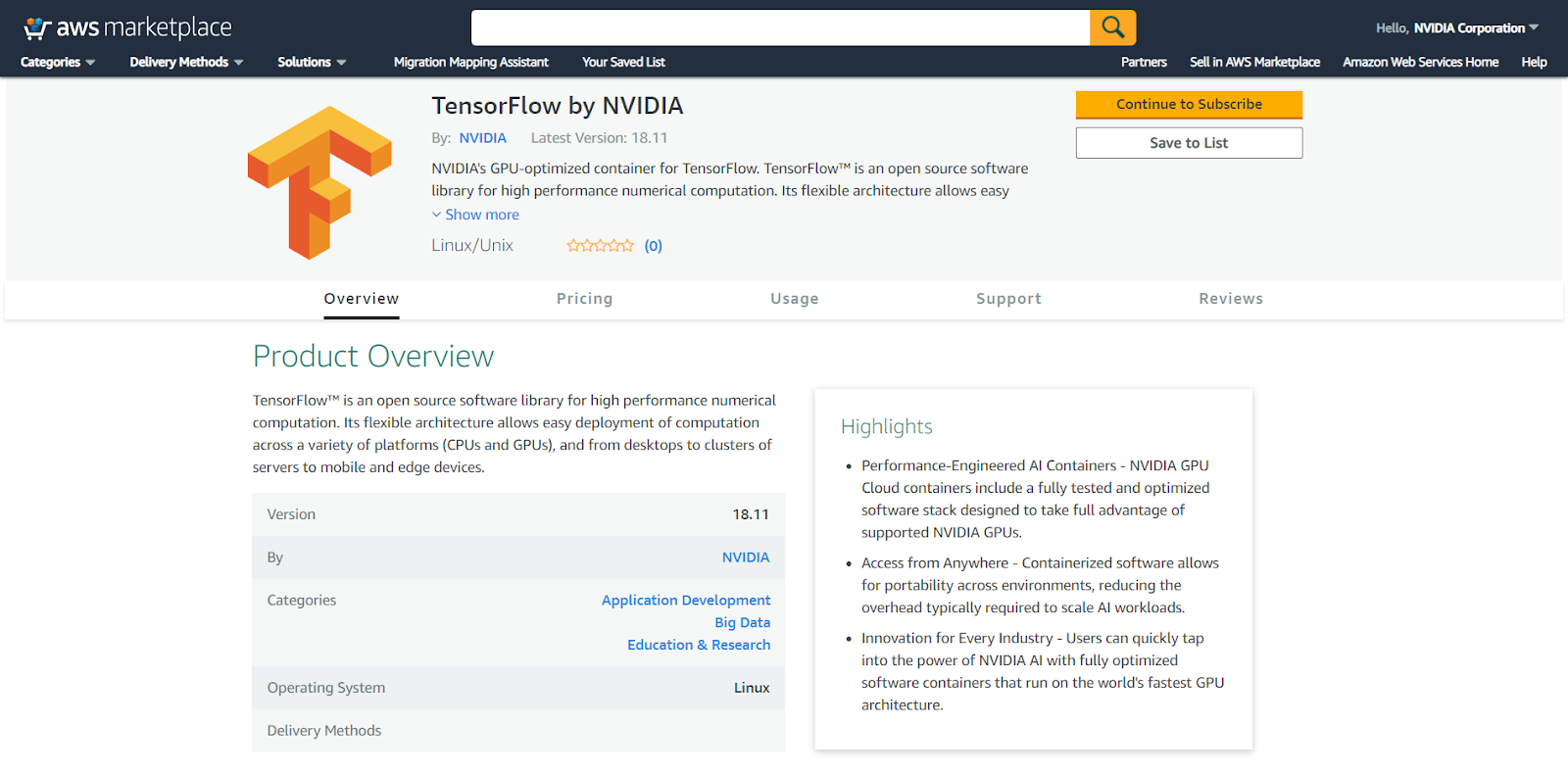Expand description with Show more
Screen dimensions: 1568x776
(x=475, y=215)
